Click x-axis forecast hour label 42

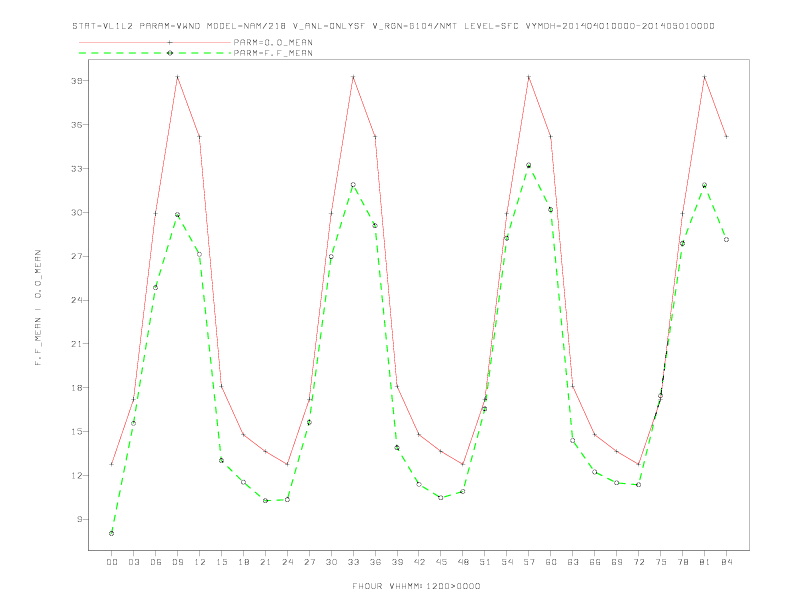(x=419, y=562)
